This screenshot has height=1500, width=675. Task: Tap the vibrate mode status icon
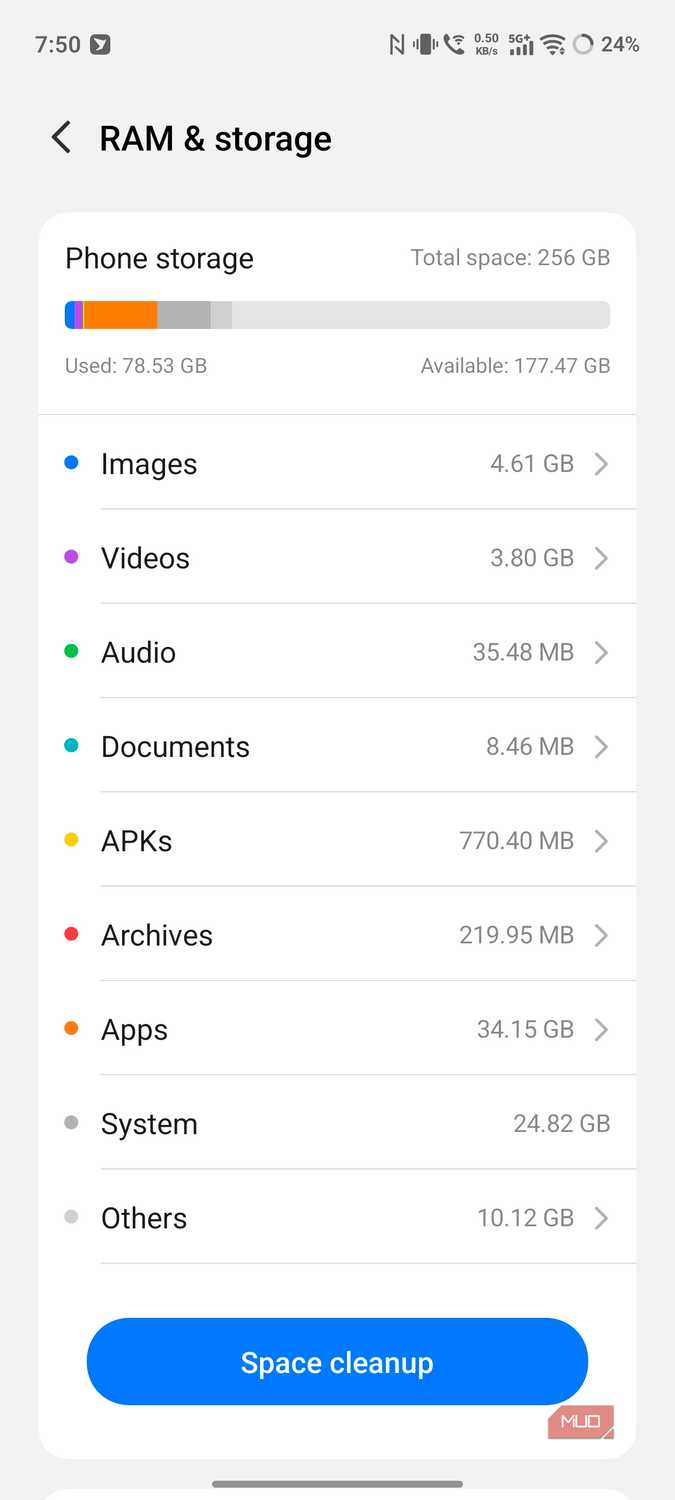pos(426,44)
